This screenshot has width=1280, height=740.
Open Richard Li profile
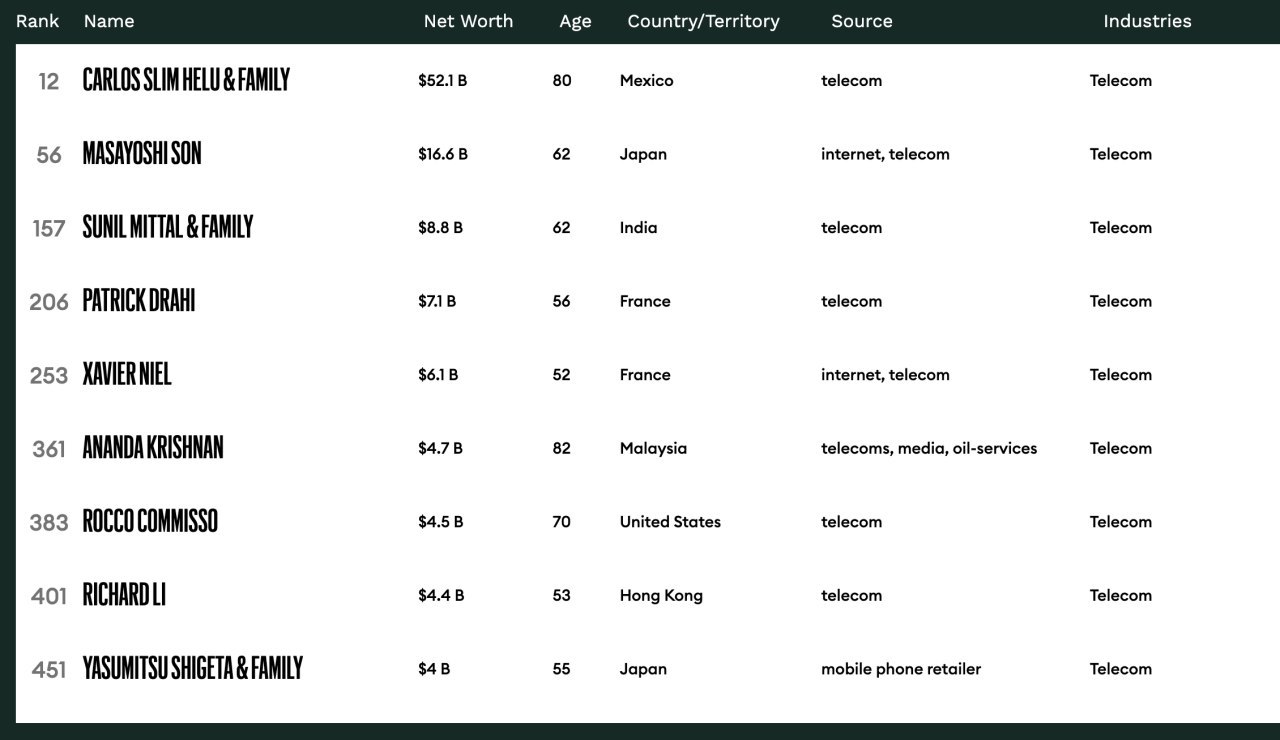click(x=124, y=594)
